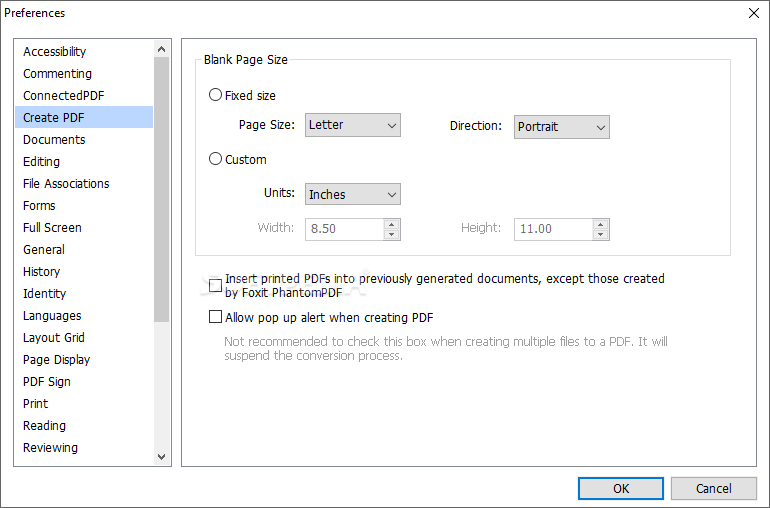This screenshot has height=508, width=770.
Task: Select the Create PDF category
Action: (84, 117)
